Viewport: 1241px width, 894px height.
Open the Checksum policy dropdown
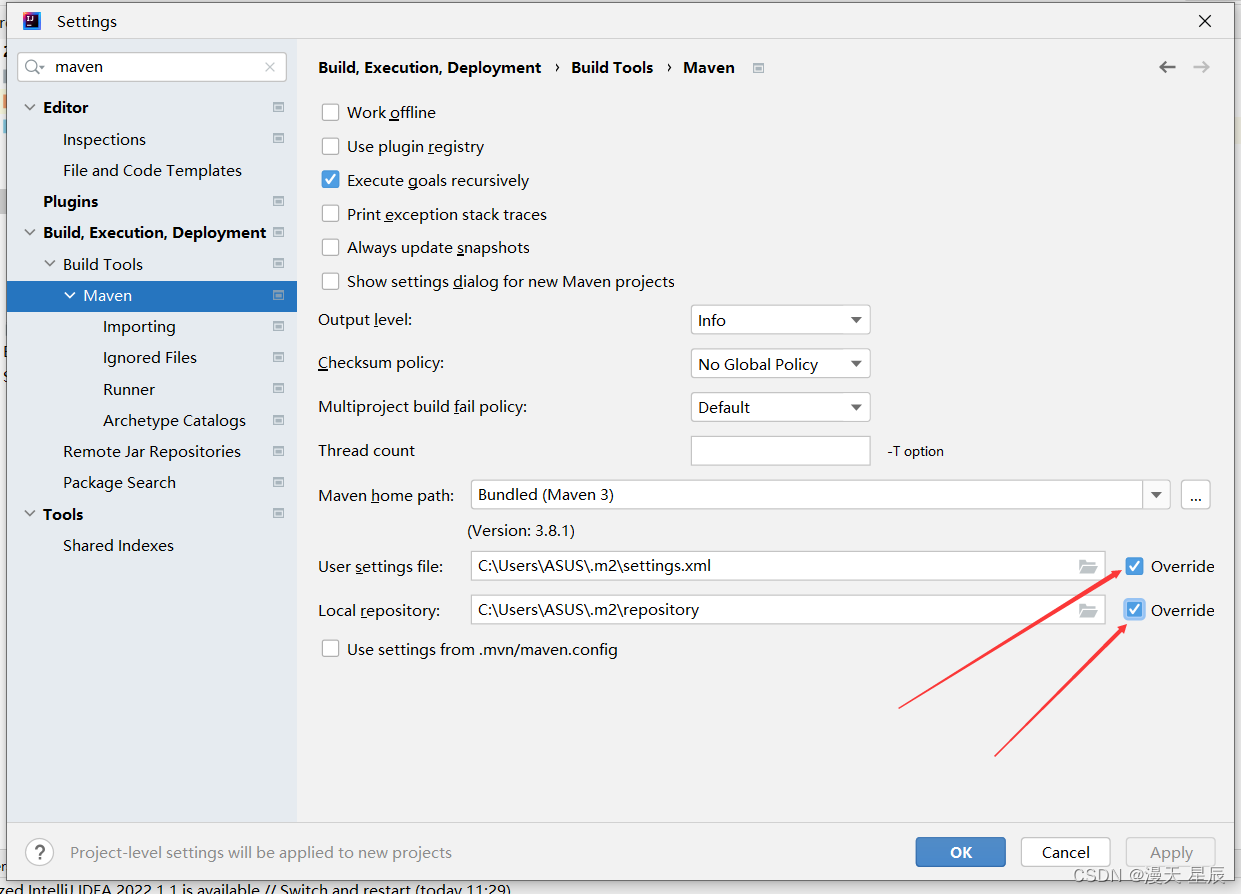(x=780, y=364)
